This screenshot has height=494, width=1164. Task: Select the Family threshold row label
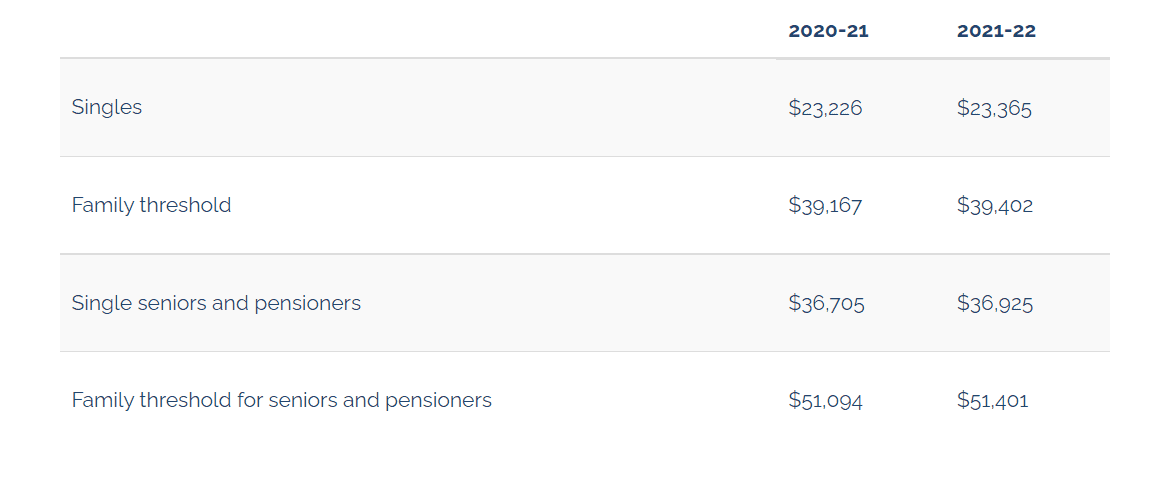point(151,204)
